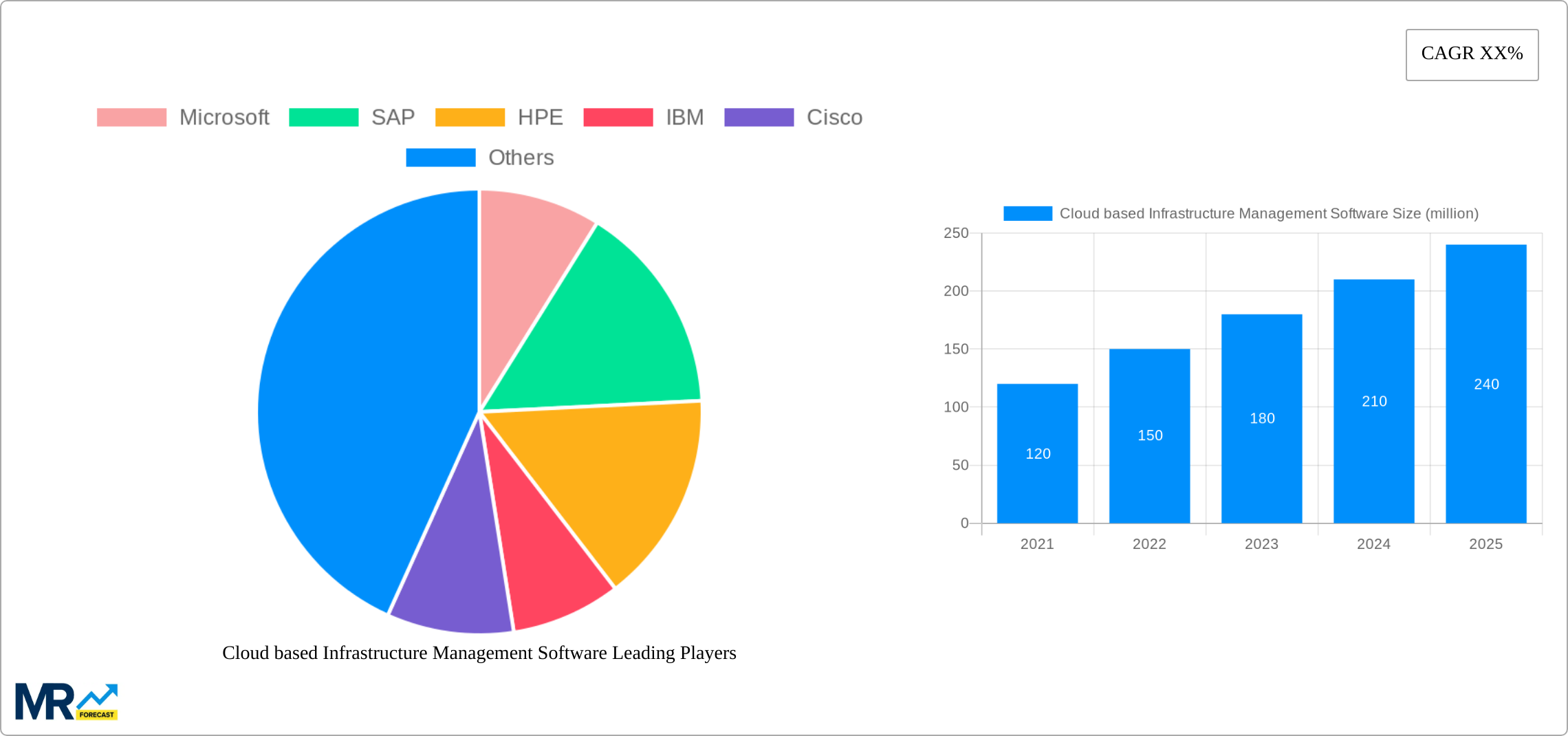Click the Others blue legend marker
The width and height of the screenshot is (1568, 736).
click(440, 158)
